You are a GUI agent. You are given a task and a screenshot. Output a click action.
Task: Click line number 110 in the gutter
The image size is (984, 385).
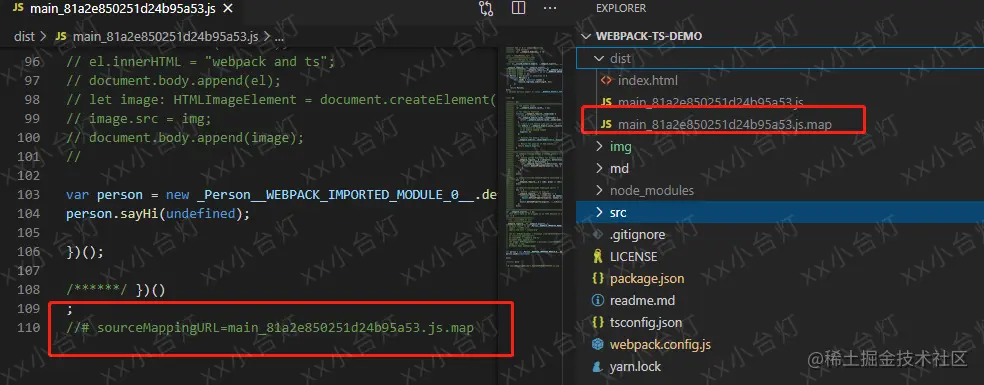(x=29, y=328)
